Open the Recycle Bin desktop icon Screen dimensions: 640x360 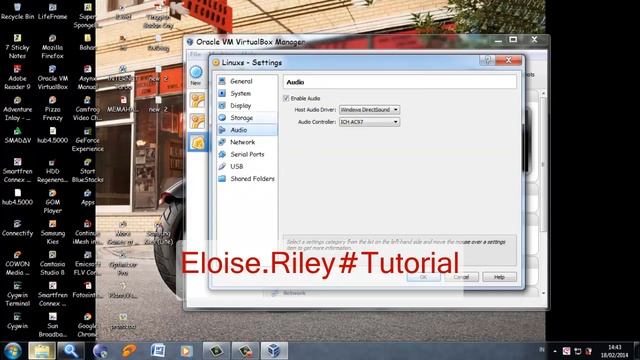17,12
